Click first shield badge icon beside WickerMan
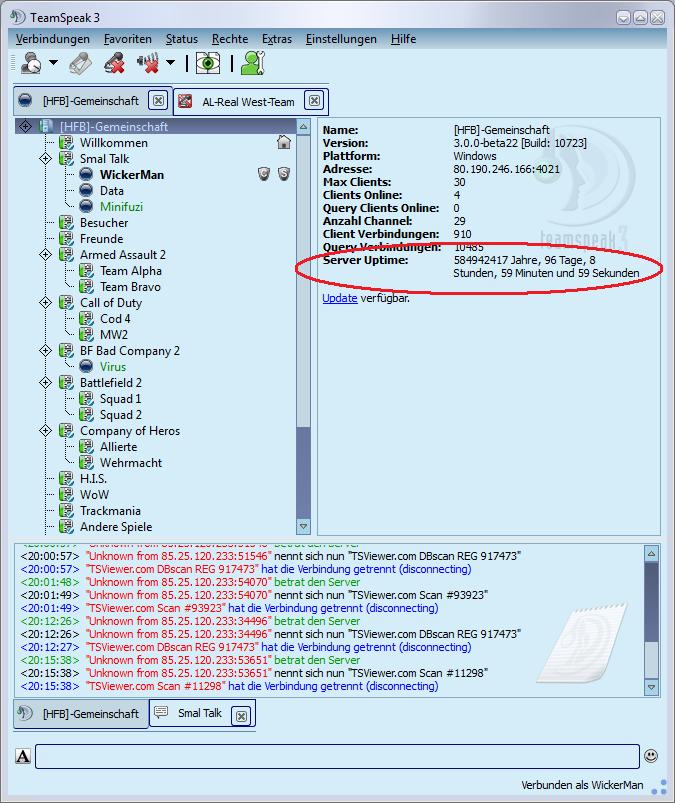Image resolution: width=675 pixels, height=803 pixels. click(x=264, y=174)
